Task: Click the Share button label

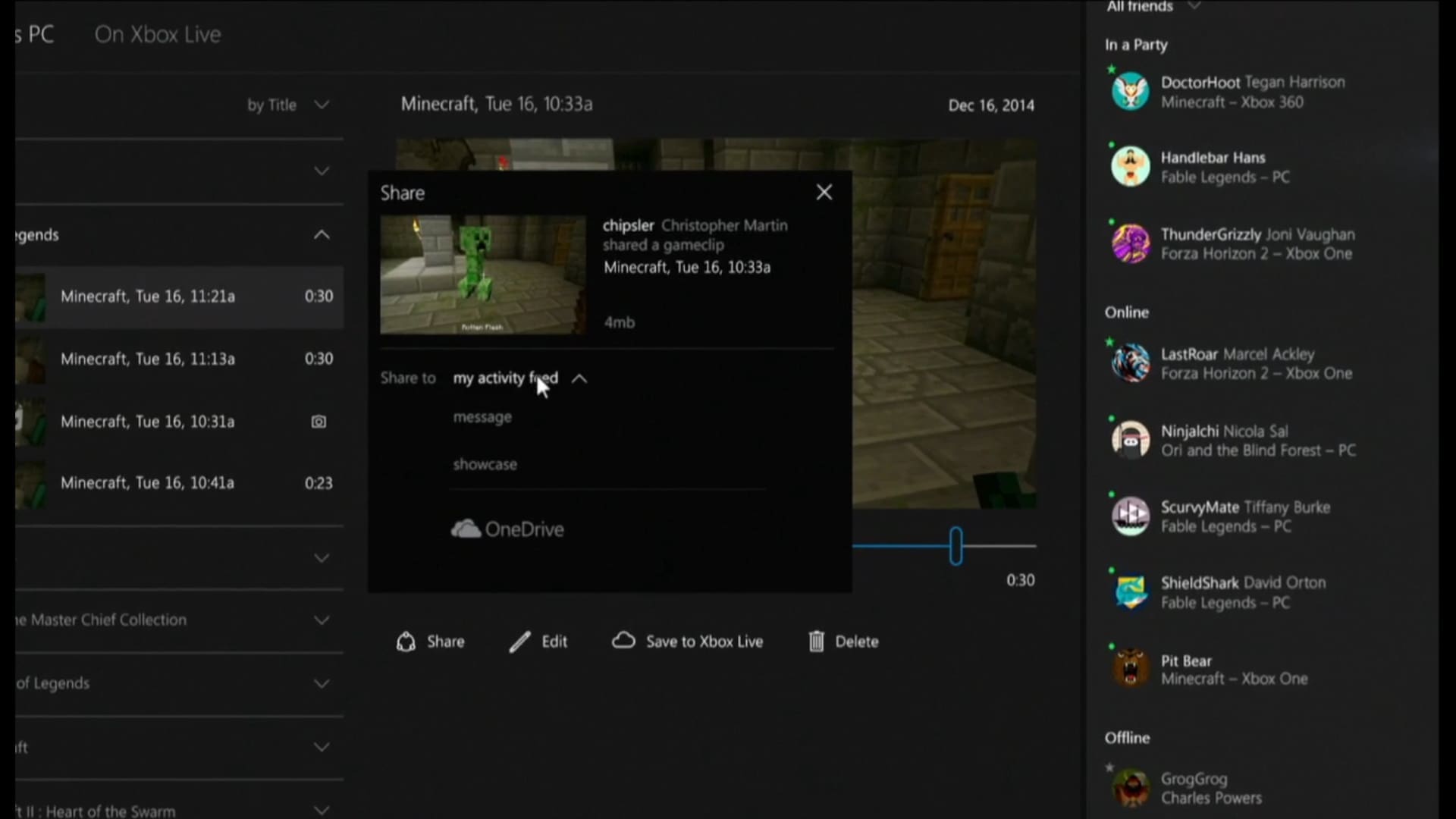Action: 445,642
